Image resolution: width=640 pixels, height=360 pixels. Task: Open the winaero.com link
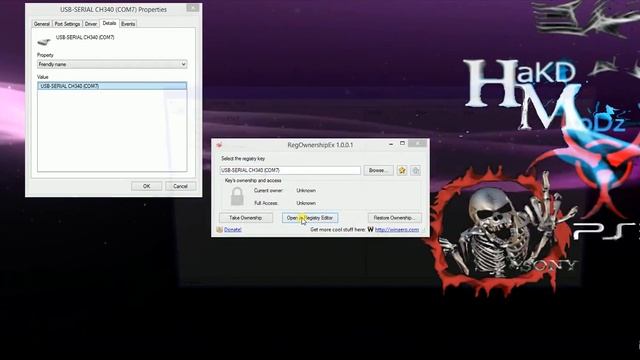click(397, 230)
